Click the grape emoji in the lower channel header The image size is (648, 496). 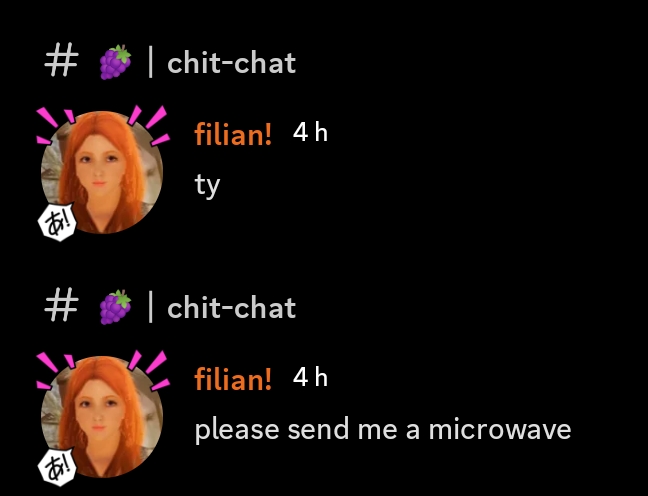click(x=115, y=307)
